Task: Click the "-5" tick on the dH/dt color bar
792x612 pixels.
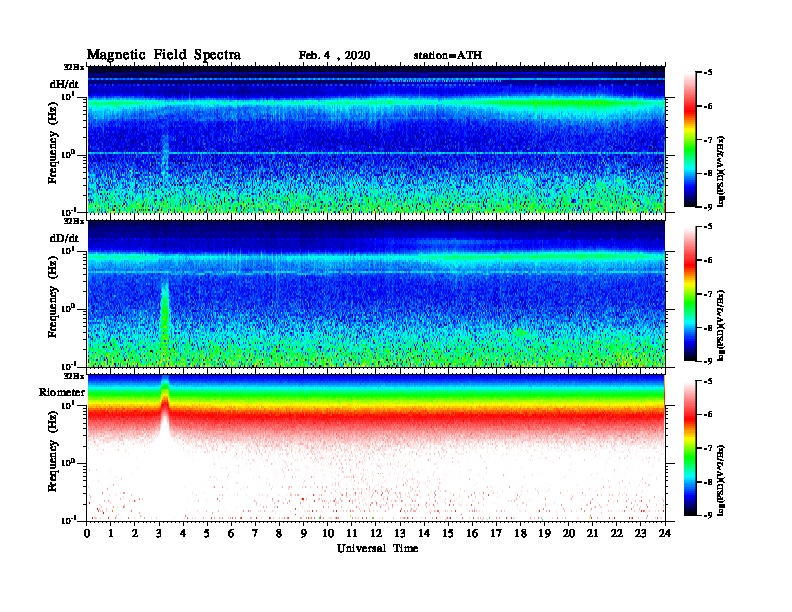Action: (x=708, y=73)
